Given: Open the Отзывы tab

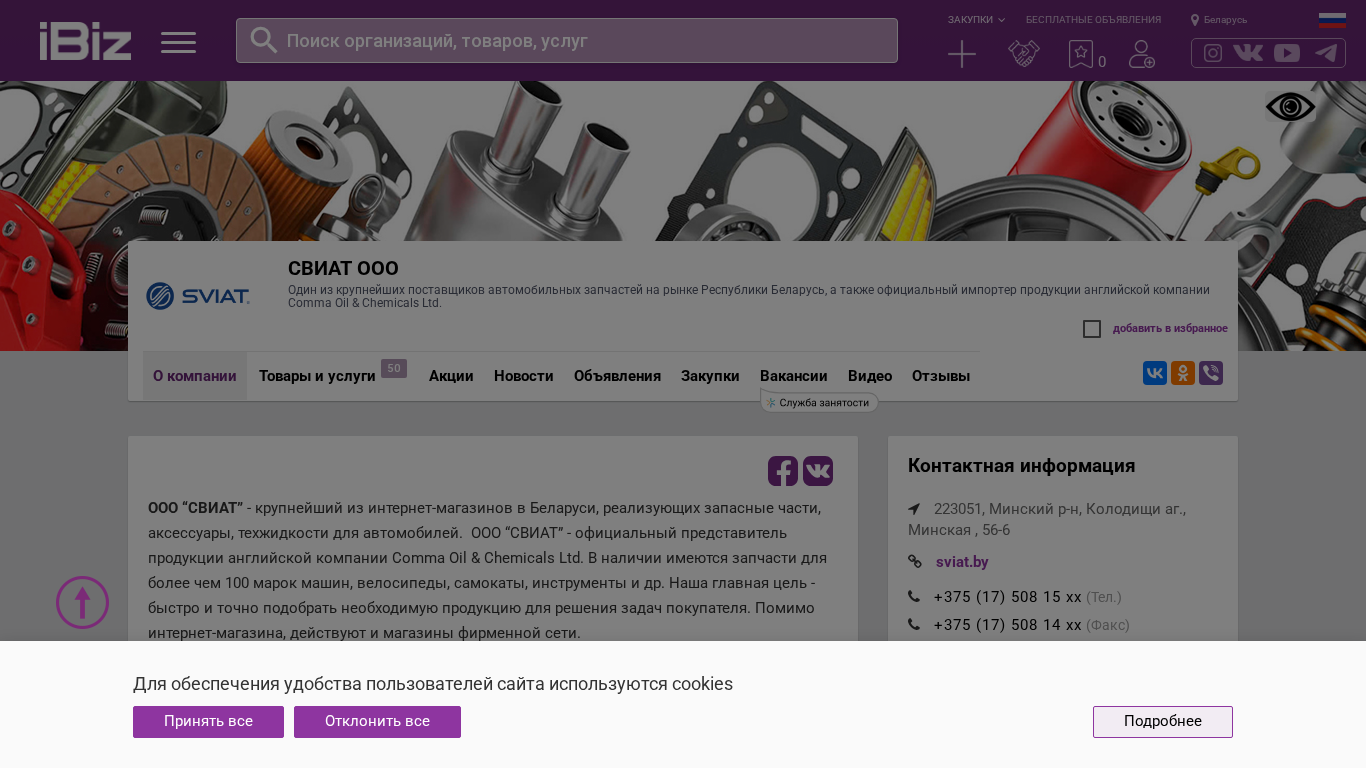Looking at the screenshot, I should 941,376.
